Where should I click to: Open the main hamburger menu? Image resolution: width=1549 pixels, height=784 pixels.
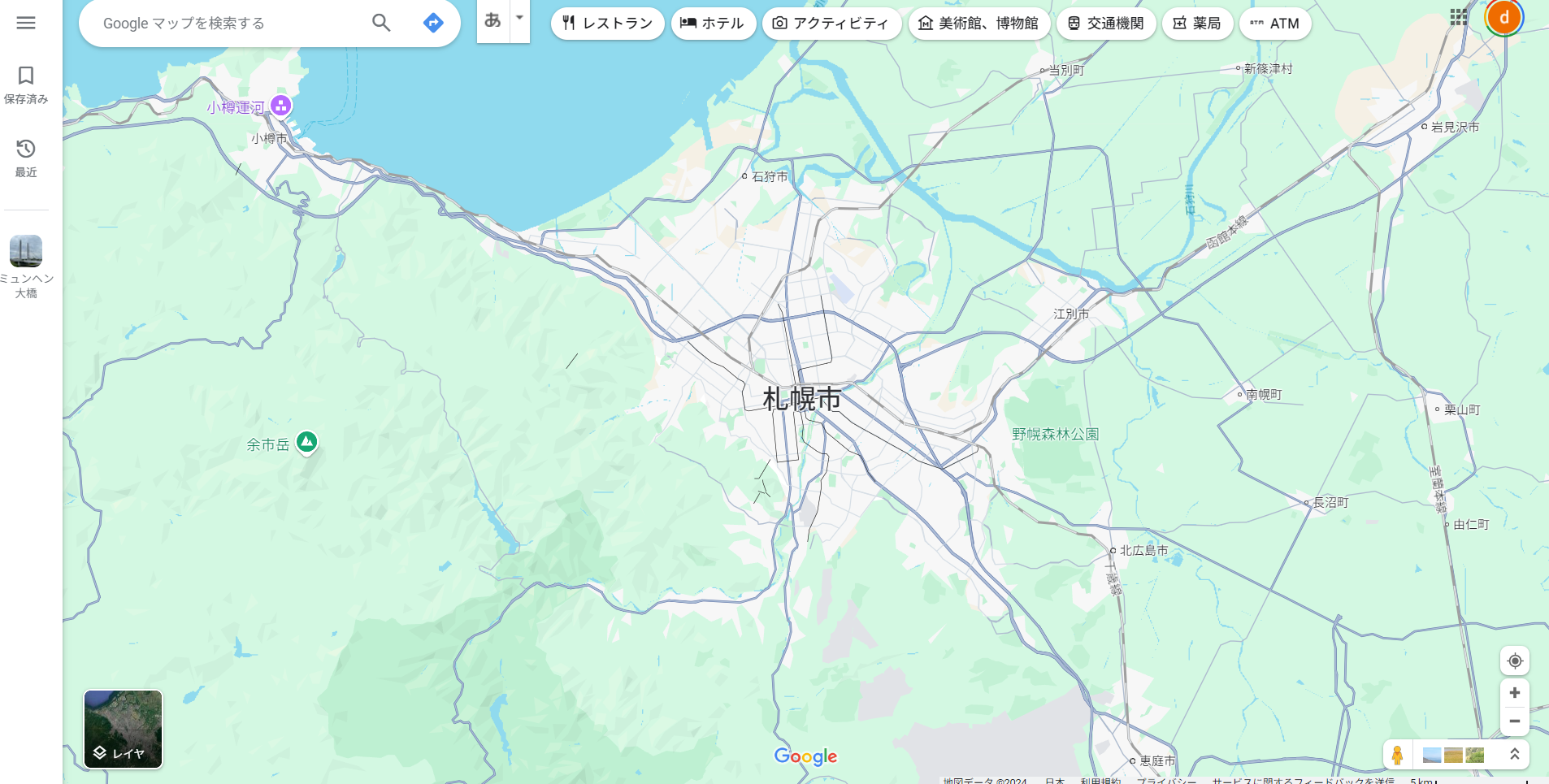26,23
